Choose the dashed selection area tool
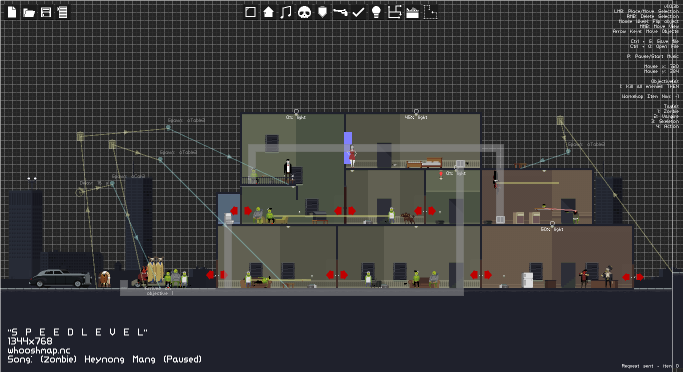The height and width of the screenshot is (372, 683). (430, 12)
